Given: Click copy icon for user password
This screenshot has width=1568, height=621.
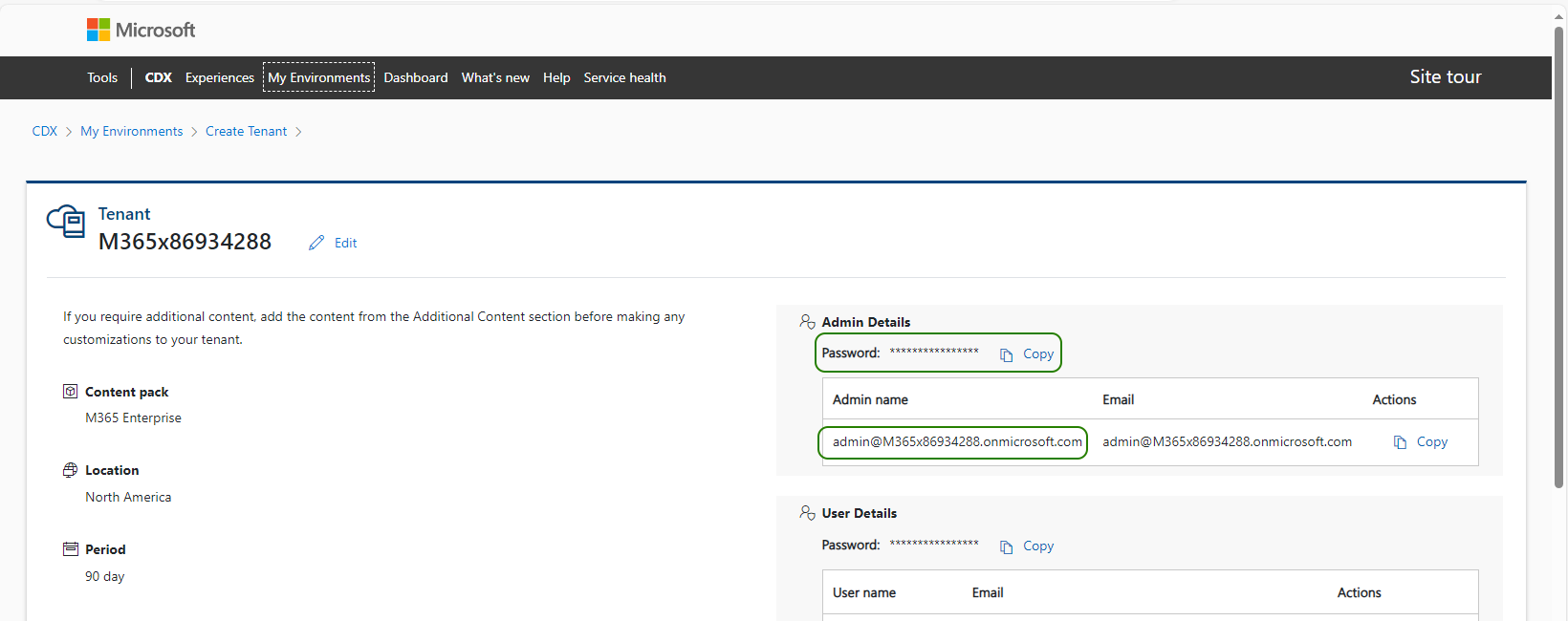Looking at the screenshot, I should tap(1007, 546).
